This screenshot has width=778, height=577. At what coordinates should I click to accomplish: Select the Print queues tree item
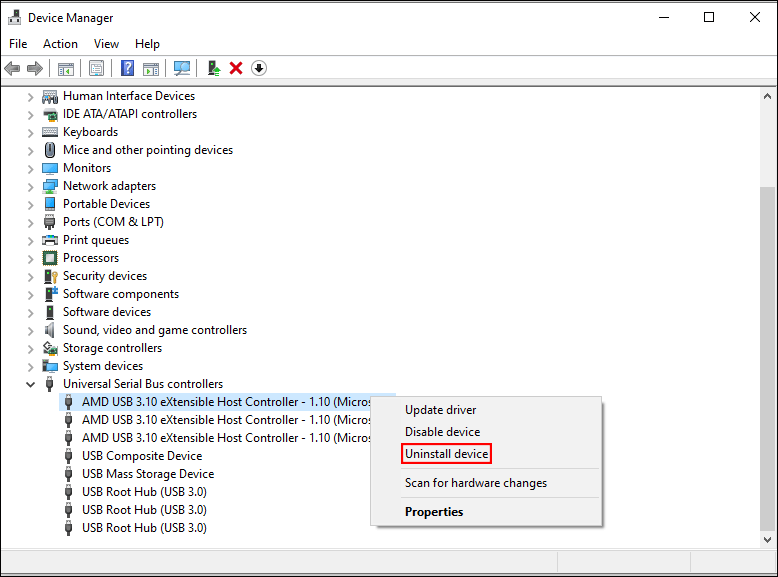click(x=96, y=240)
